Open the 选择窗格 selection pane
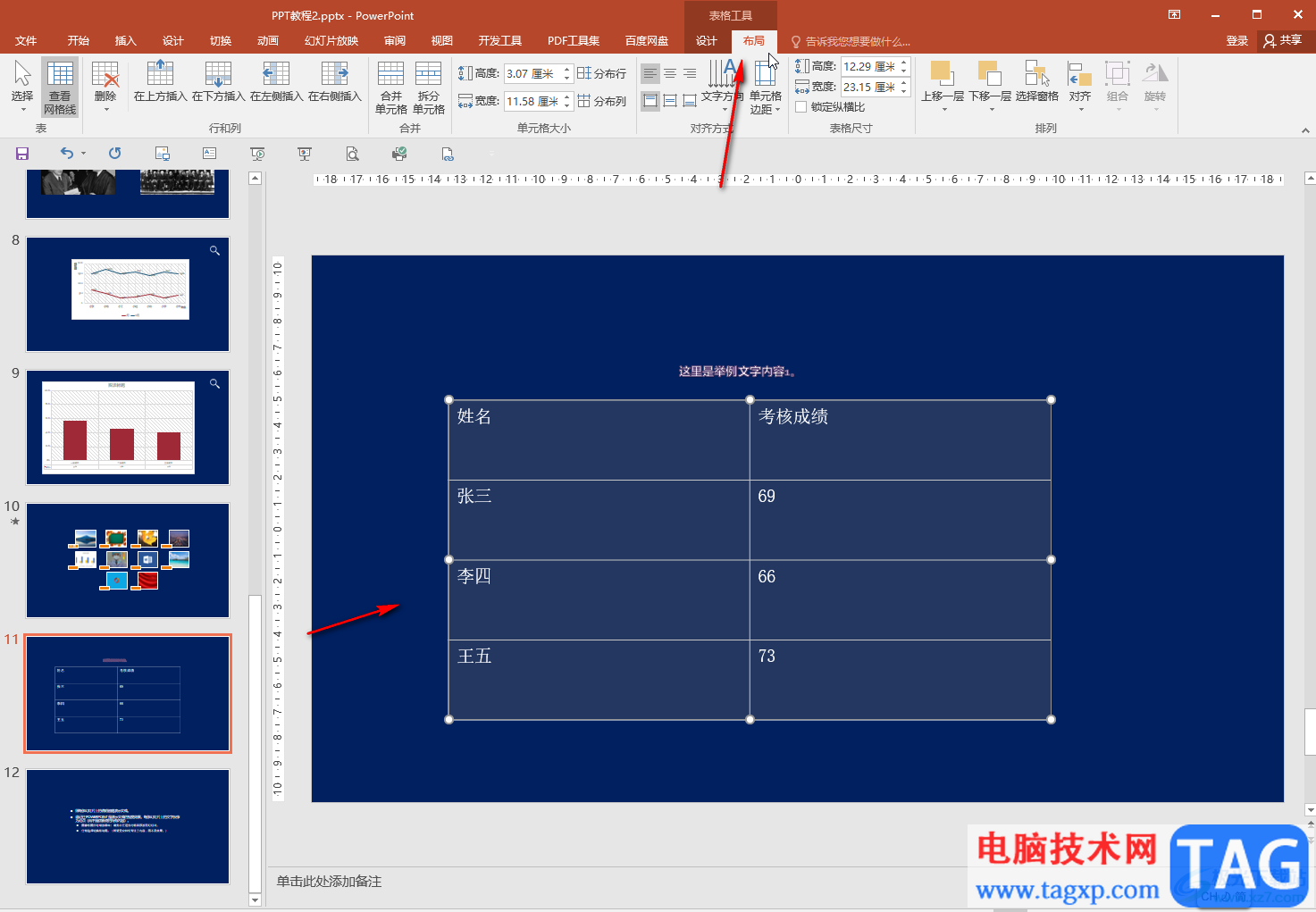The image size is (1316, 912). click(x=1037, y=82)
